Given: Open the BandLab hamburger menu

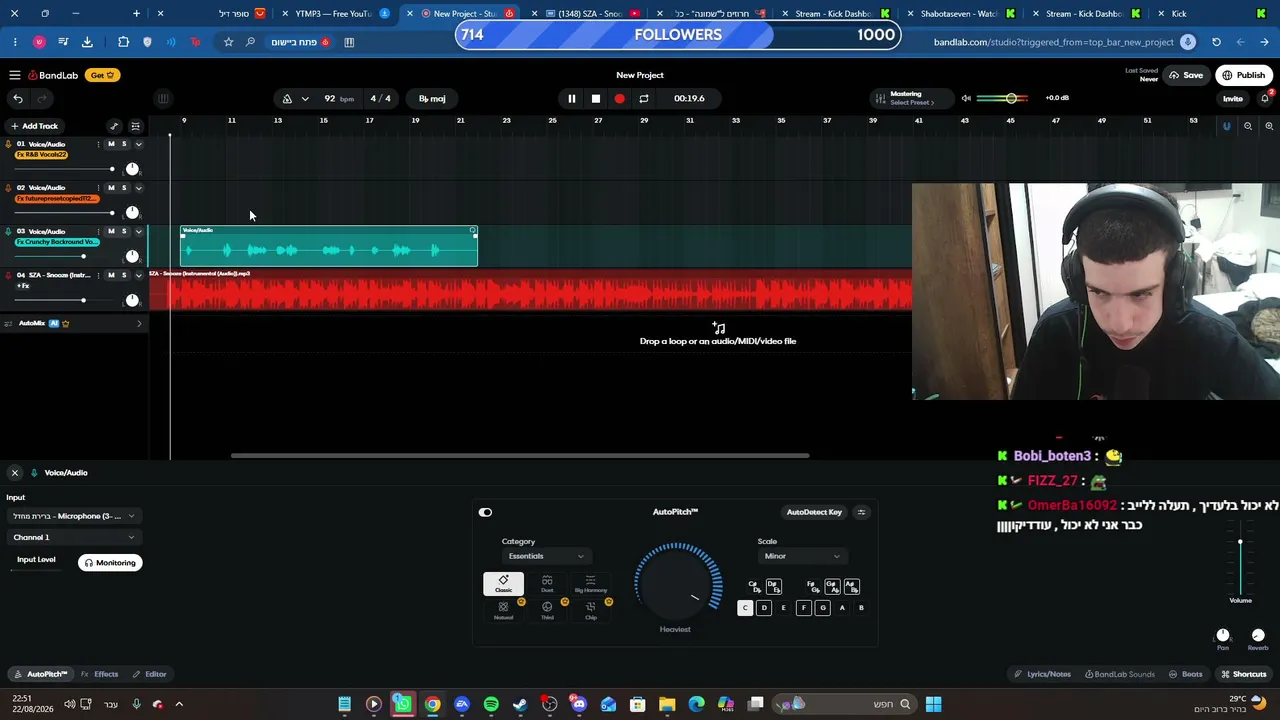Looking at the screenshot, I should [x=15, y=75].
